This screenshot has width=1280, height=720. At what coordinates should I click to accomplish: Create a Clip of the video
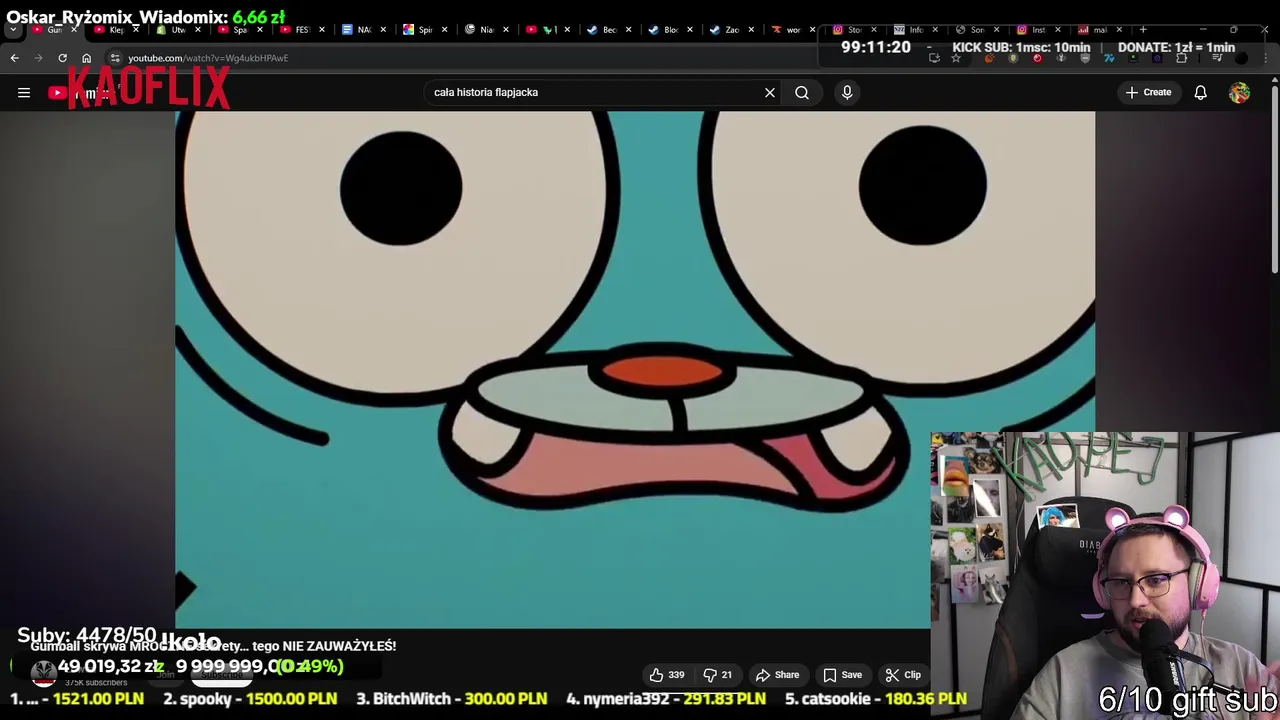click(x=903, y=675)
